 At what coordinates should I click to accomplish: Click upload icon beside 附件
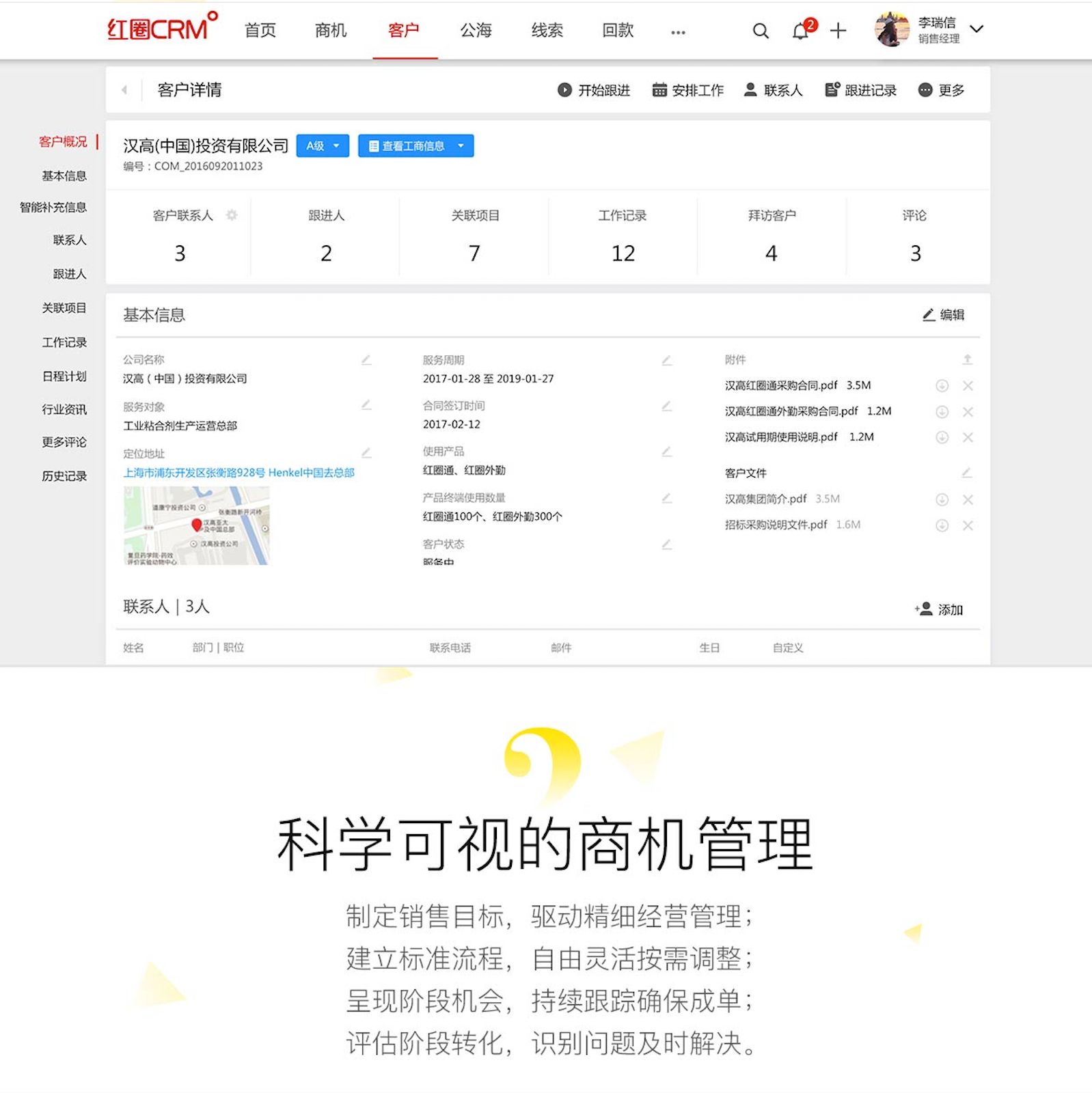[968, 359]
